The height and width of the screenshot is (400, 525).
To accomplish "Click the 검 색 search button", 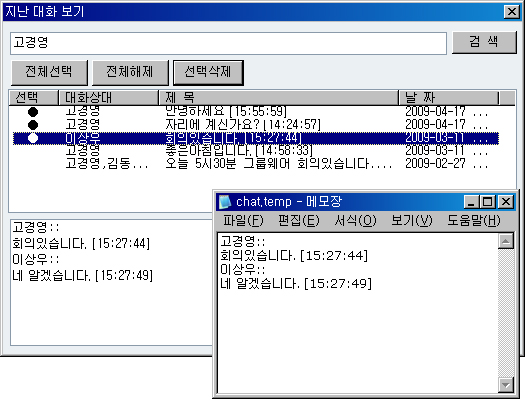I will pyautogui.click(x=484, y=43).
